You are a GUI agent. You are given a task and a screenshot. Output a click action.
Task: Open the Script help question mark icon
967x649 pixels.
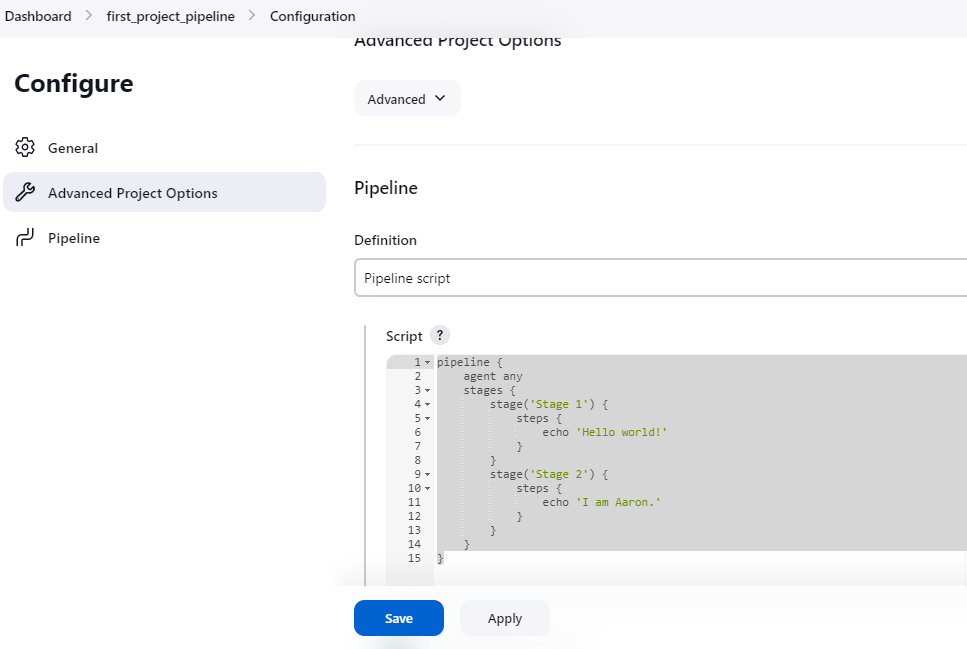tap(439, 336)
